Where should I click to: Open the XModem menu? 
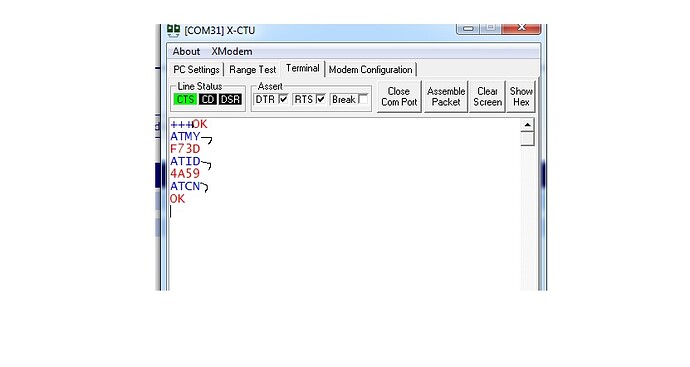(232, 51)
